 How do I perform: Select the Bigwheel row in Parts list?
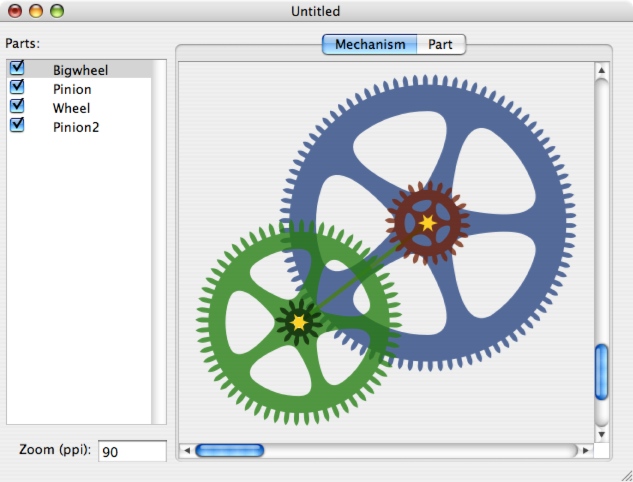tap(79, 69)
